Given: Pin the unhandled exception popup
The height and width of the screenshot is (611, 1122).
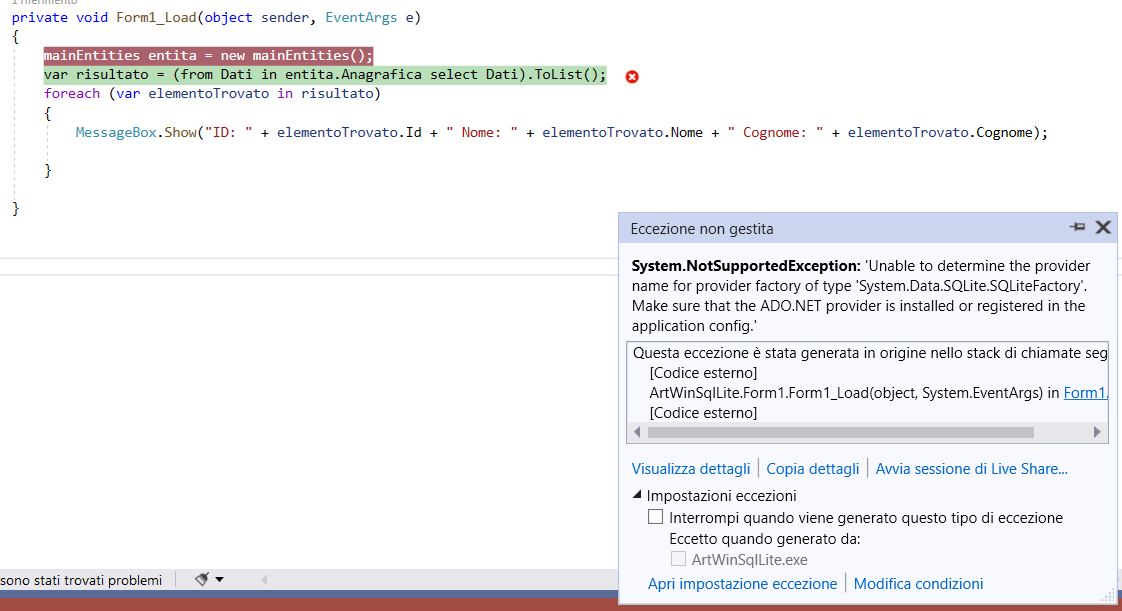Looking at the screenshot, I should pos(1077,228).
